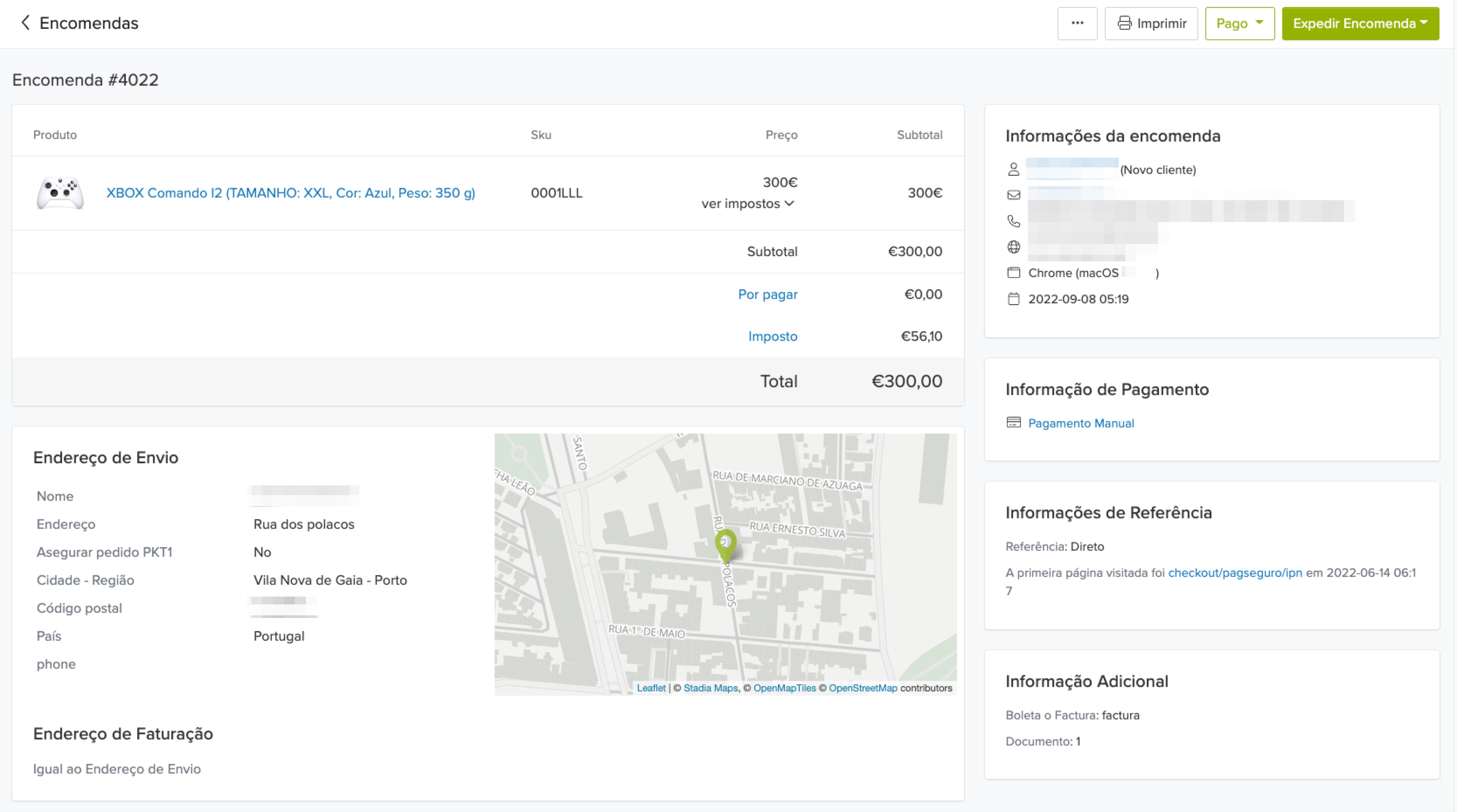
Task: Open the three-dots more options menu
Action: point(1077,23)
